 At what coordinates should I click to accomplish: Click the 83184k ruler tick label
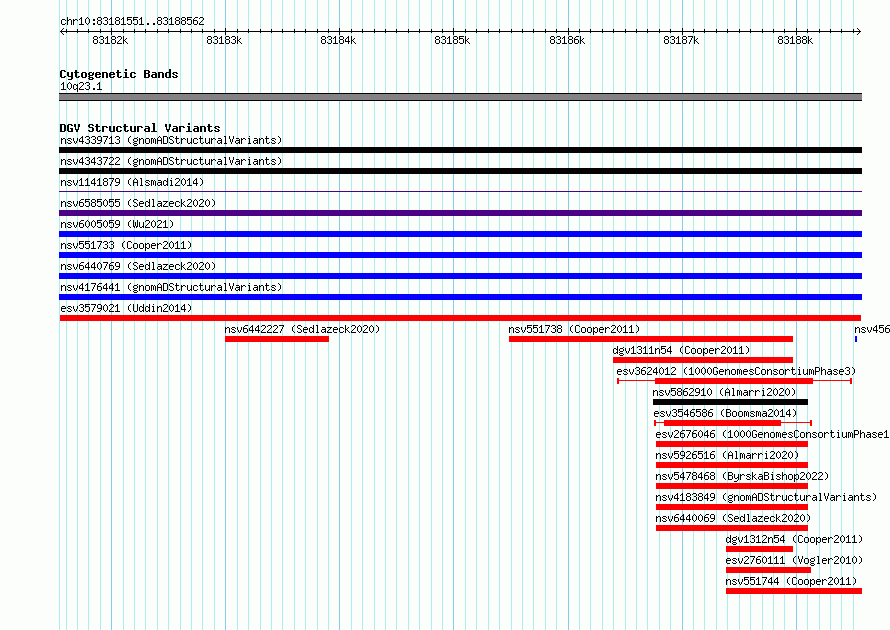pyautogui.click(x=338, y=40)
